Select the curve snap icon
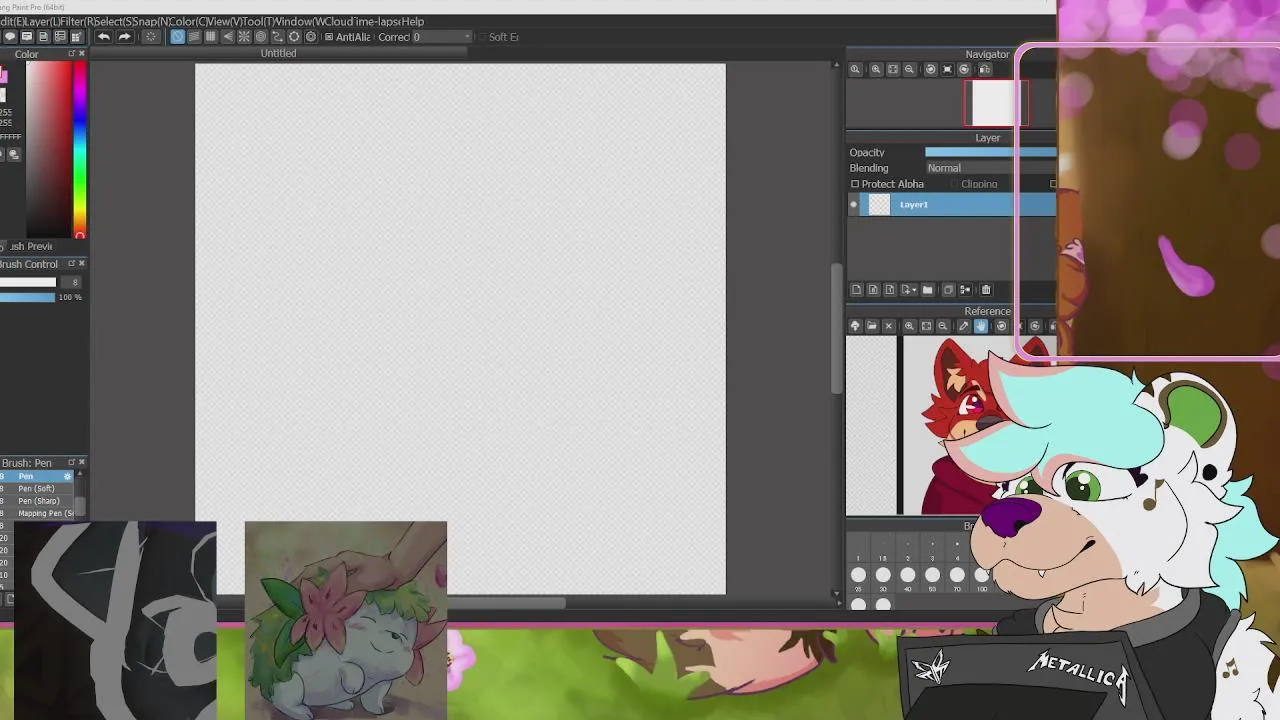Viewport: 1280px width, 720px height. click(277, 37)
